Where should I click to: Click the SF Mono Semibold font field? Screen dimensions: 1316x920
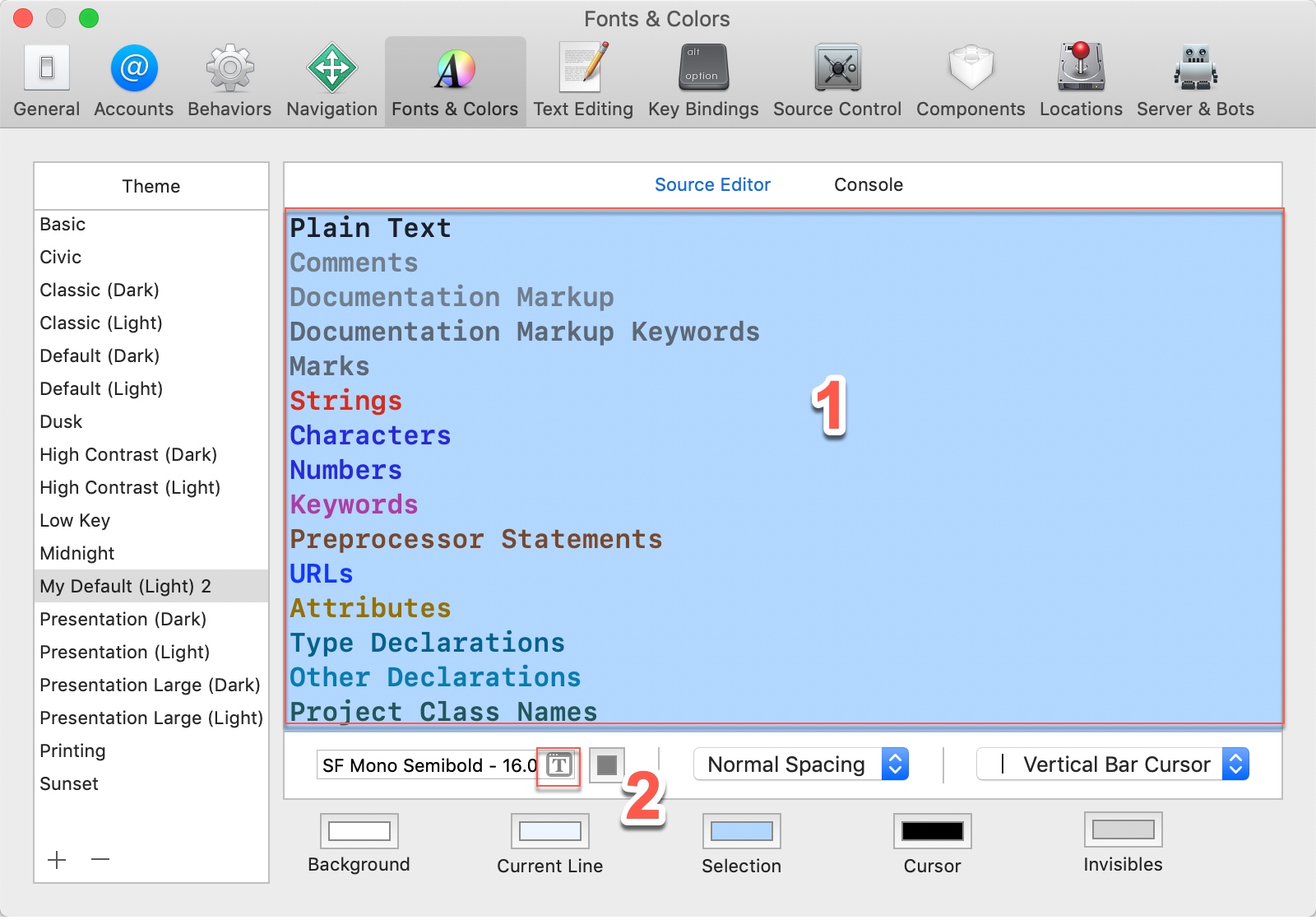428,765
